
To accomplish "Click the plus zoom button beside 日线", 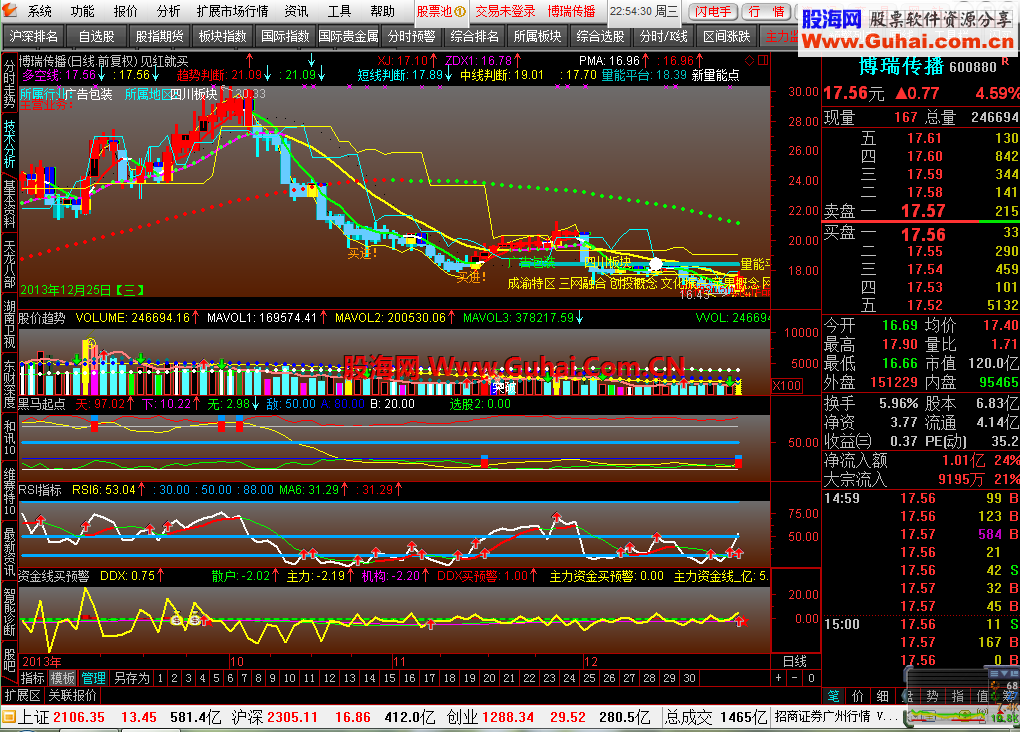I will click(x=779, y=678).
